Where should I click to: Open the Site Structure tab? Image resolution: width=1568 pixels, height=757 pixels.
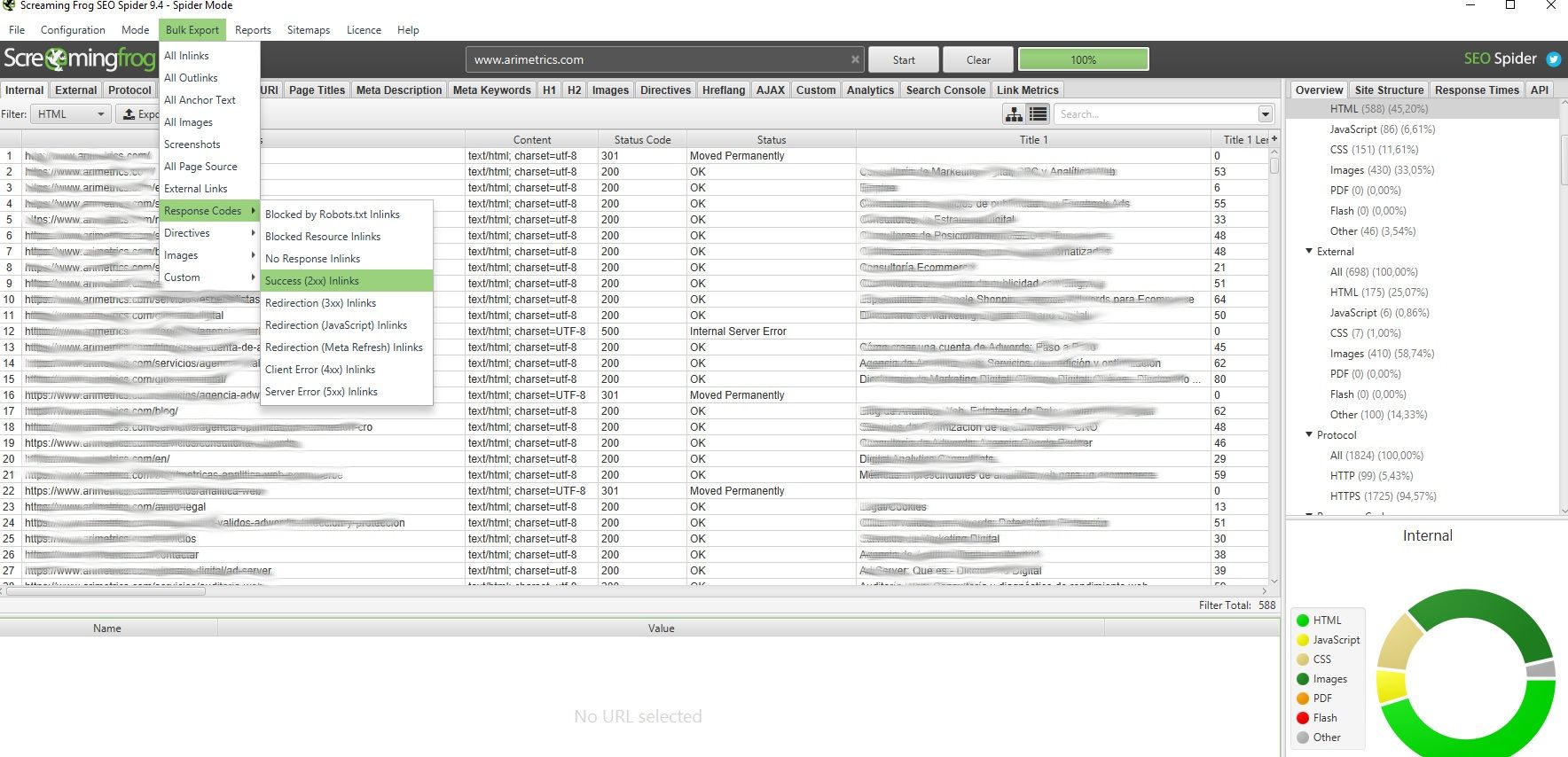click(1389, 90)
